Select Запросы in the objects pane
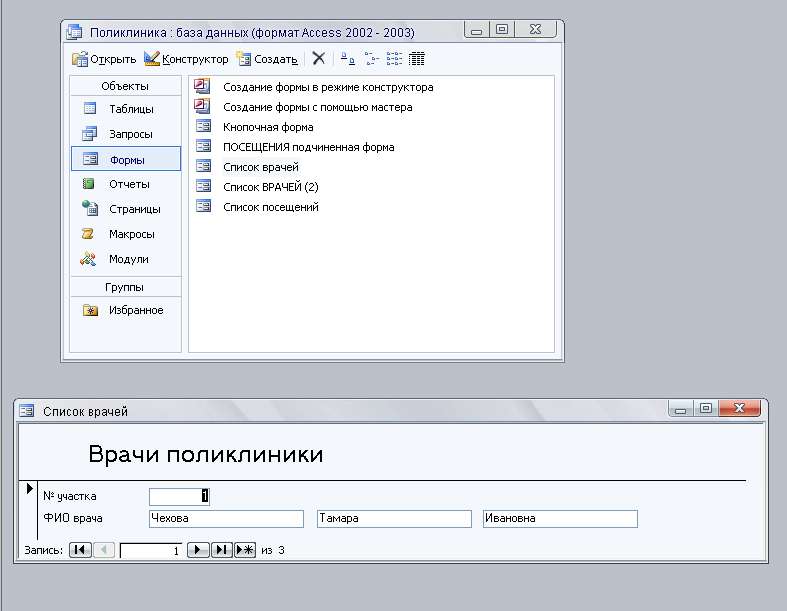This screenshot has height=611, width=787. 125,134
